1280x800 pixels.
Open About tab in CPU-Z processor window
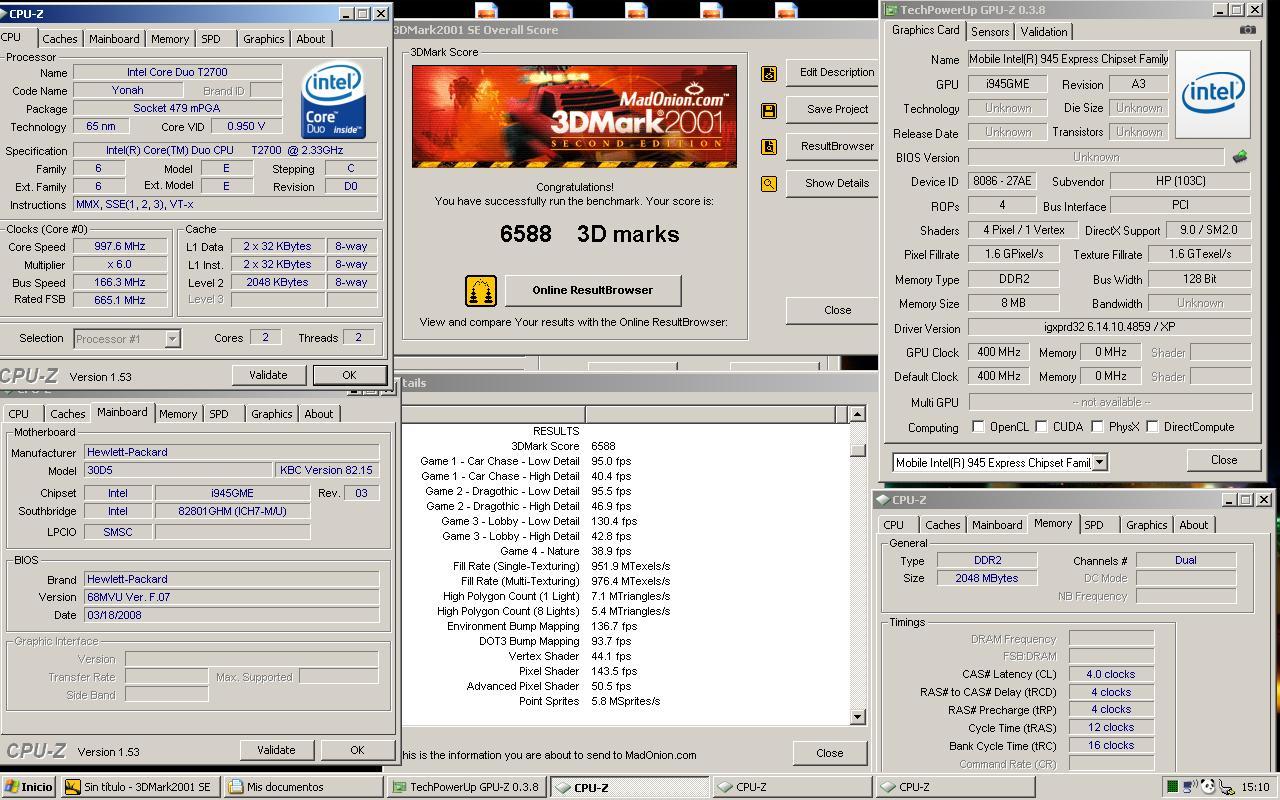pyautogui.click(x=310, y=39)
